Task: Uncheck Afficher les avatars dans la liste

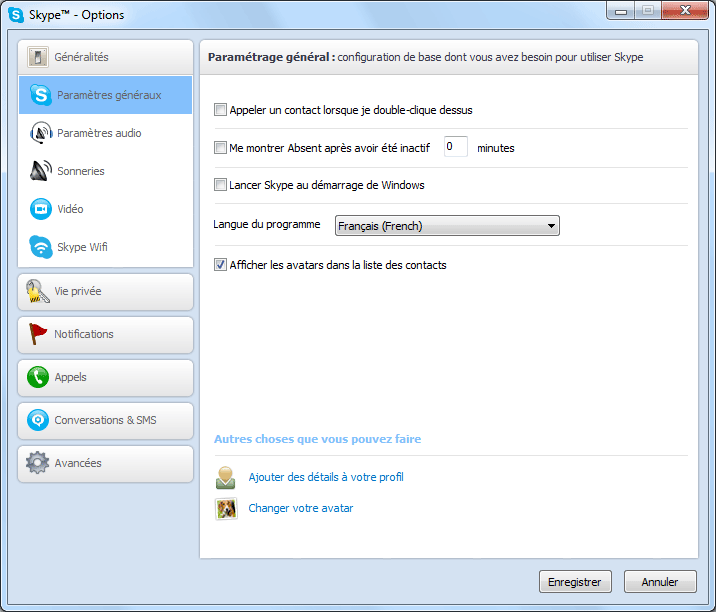Action: tap(220, 264)
